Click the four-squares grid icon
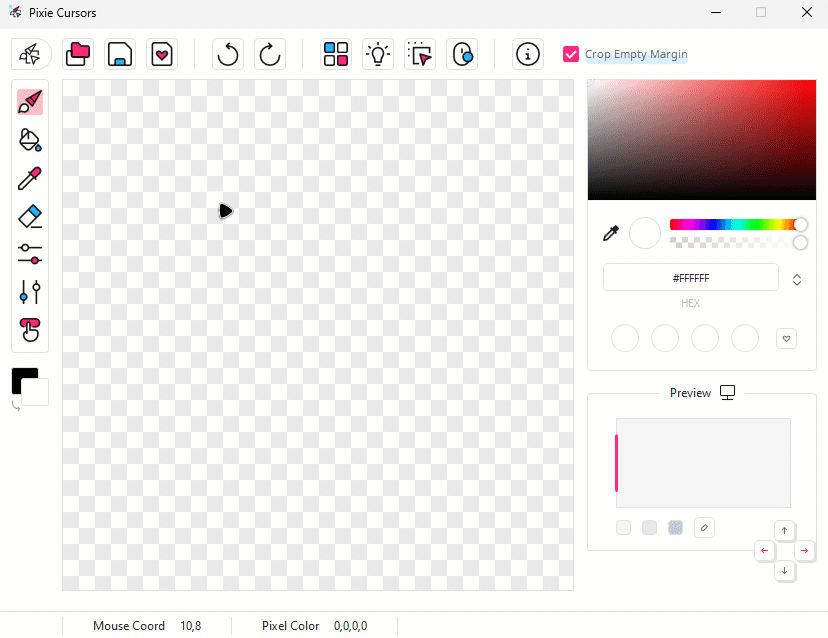This screenshot has height=638, width=828. [x=336, y=54]
